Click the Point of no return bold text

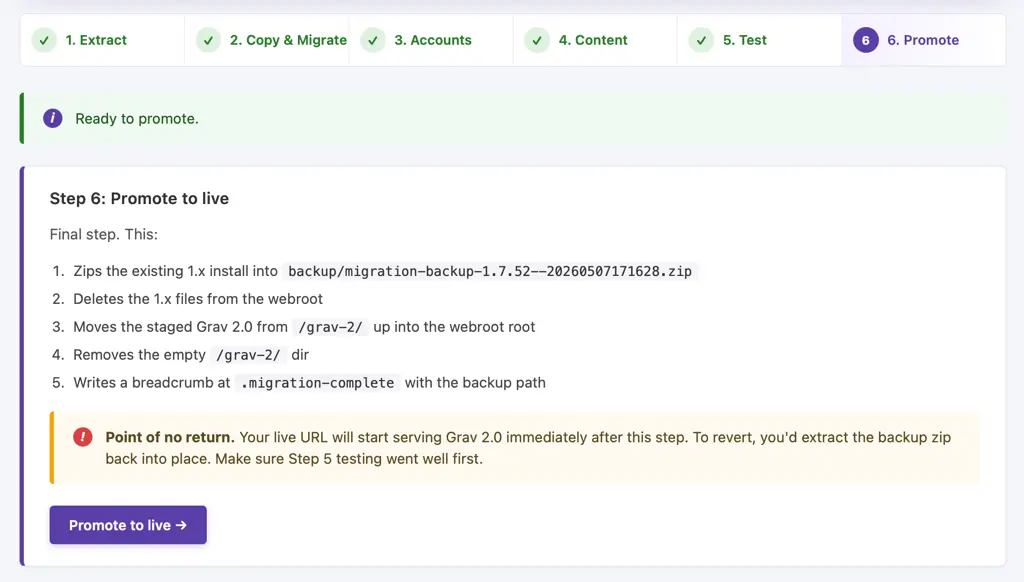[170, 437]
